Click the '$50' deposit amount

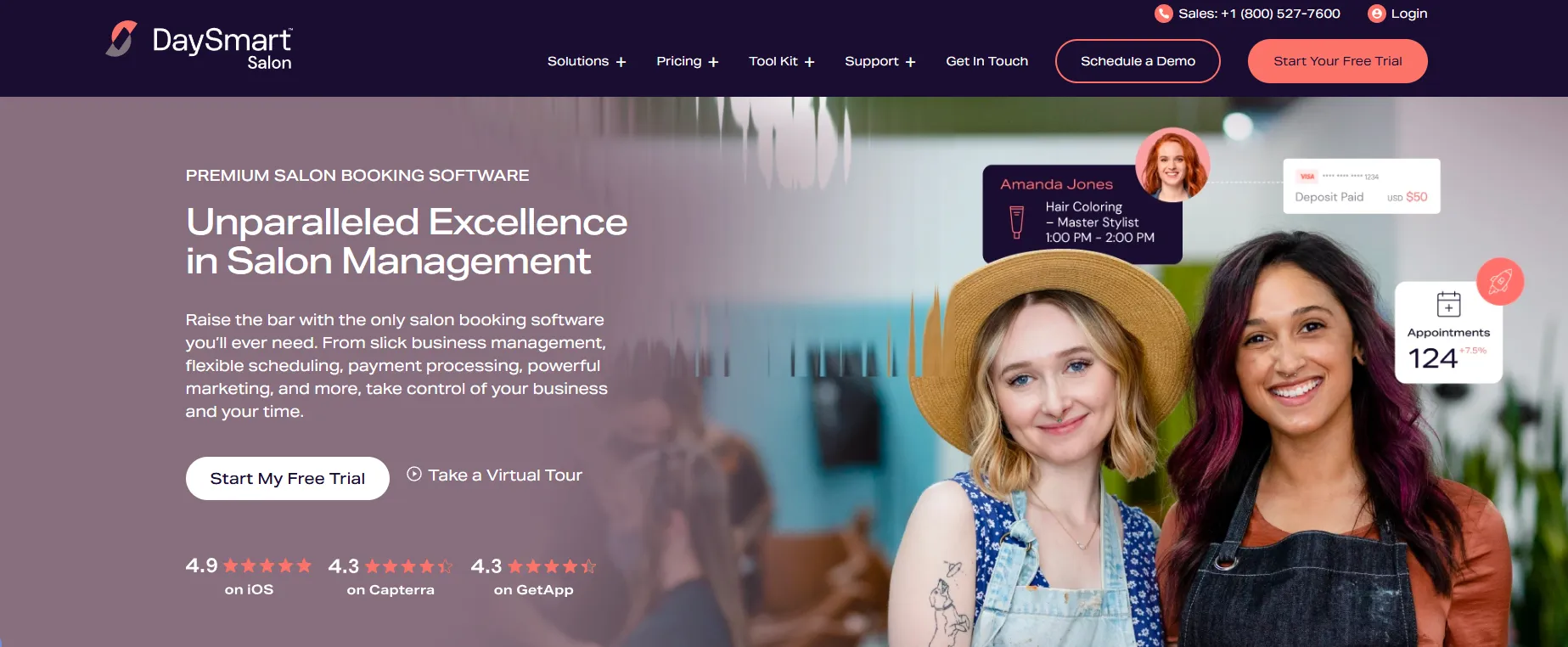click(1417, 197)
